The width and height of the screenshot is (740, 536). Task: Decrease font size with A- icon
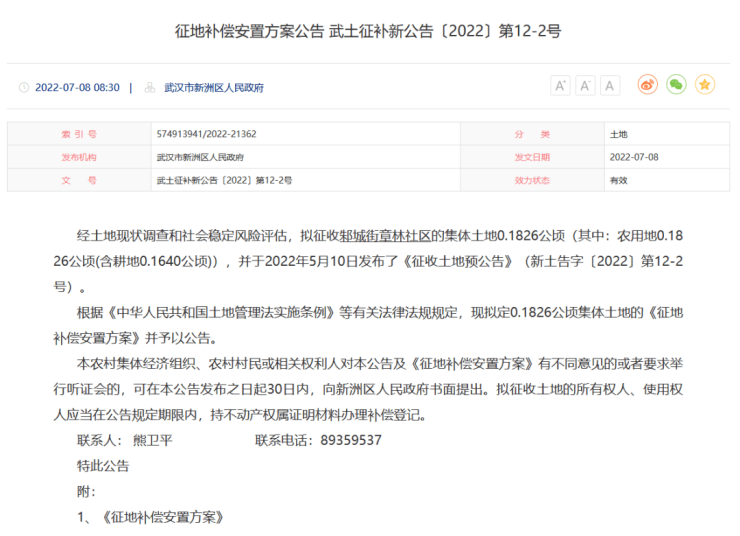(x=585, y=86)
